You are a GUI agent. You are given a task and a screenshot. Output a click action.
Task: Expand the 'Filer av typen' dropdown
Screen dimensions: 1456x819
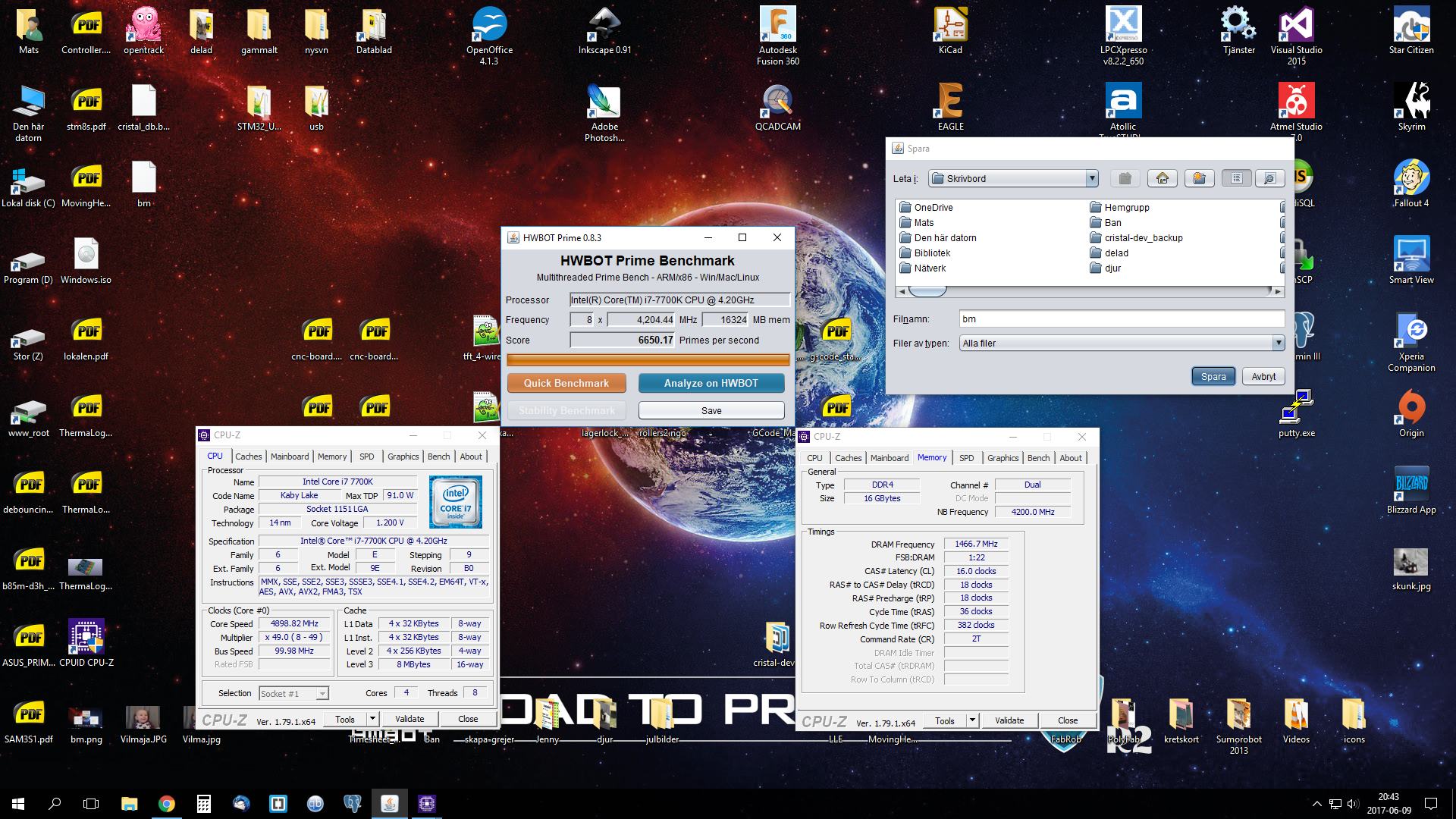pos(1278,344)
